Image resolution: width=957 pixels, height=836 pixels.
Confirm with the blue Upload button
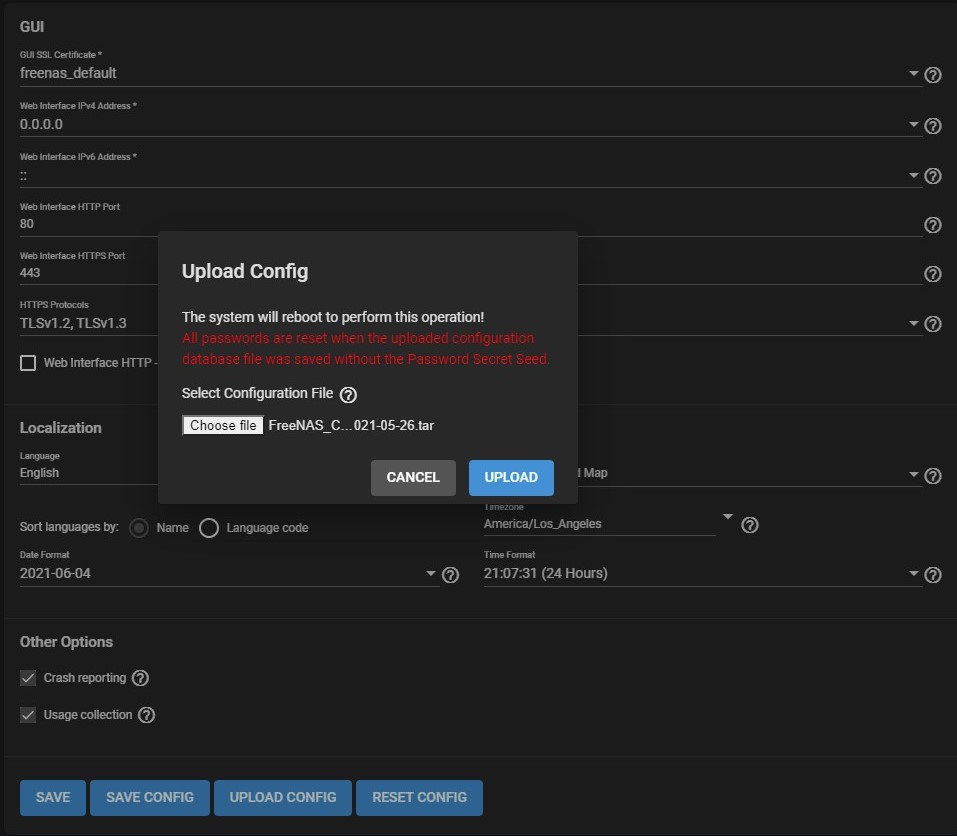pos(511,478)
